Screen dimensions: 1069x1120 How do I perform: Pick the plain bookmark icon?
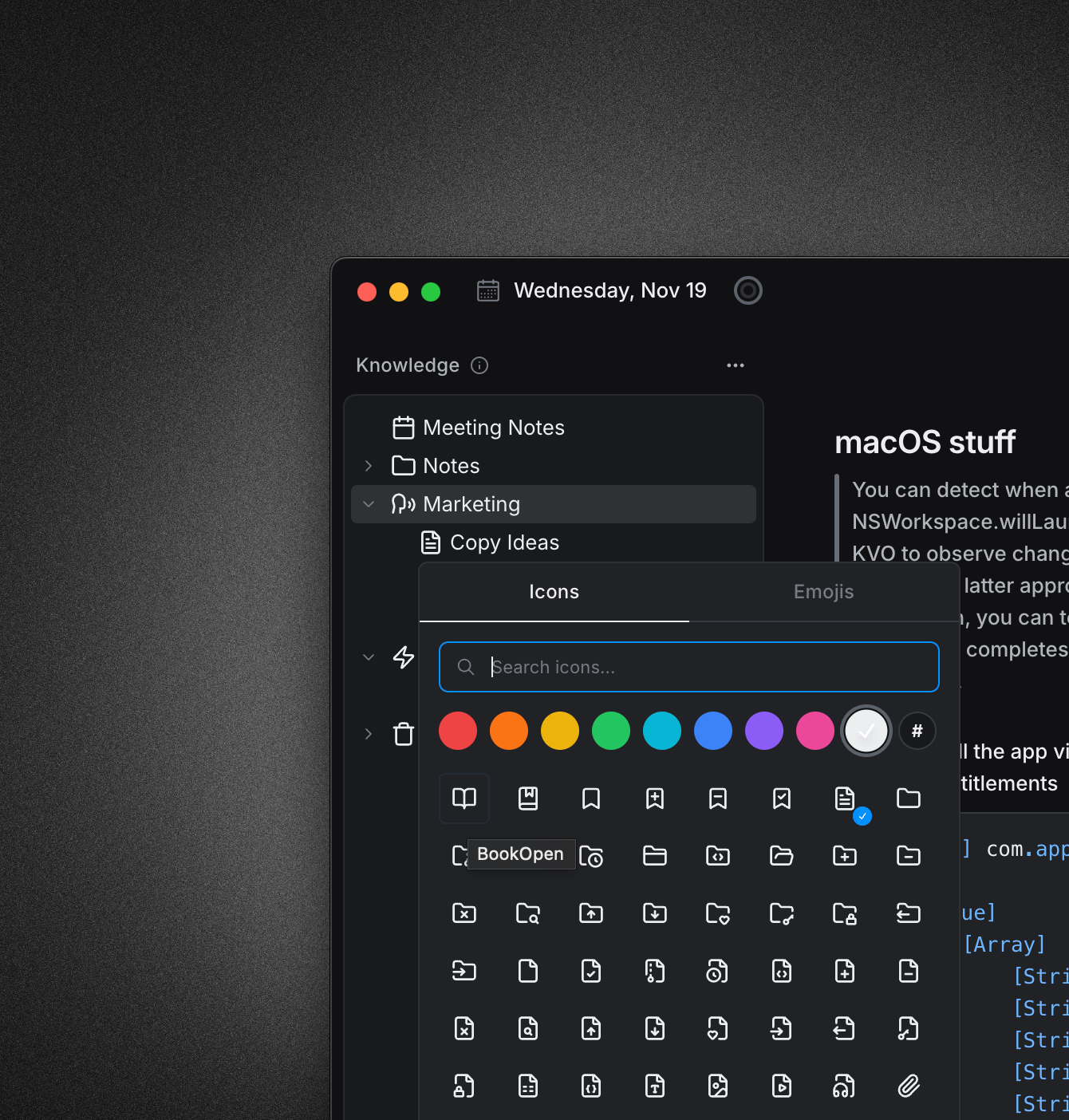591,798
